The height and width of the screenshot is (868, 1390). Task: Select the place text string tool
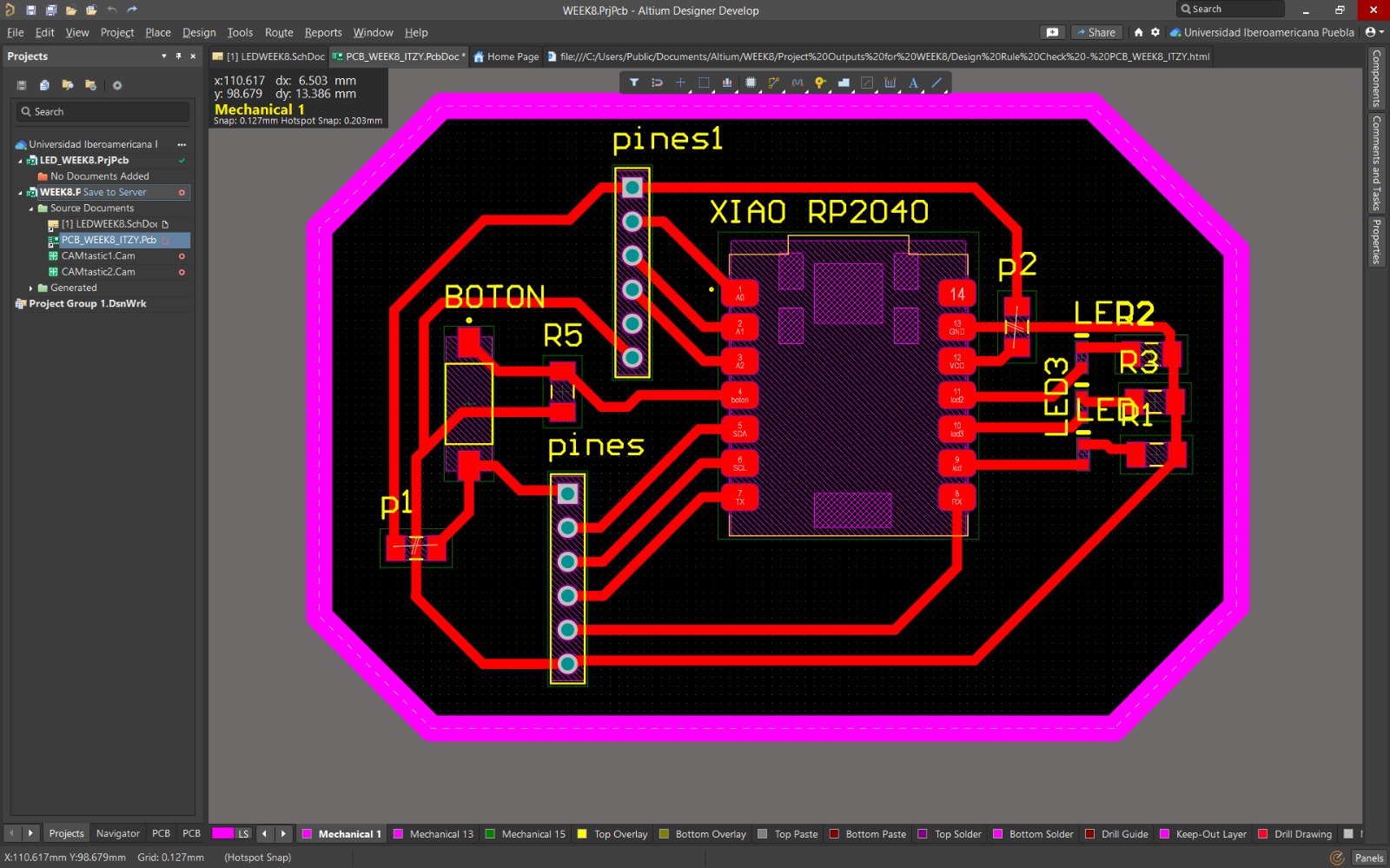(913, 83)
